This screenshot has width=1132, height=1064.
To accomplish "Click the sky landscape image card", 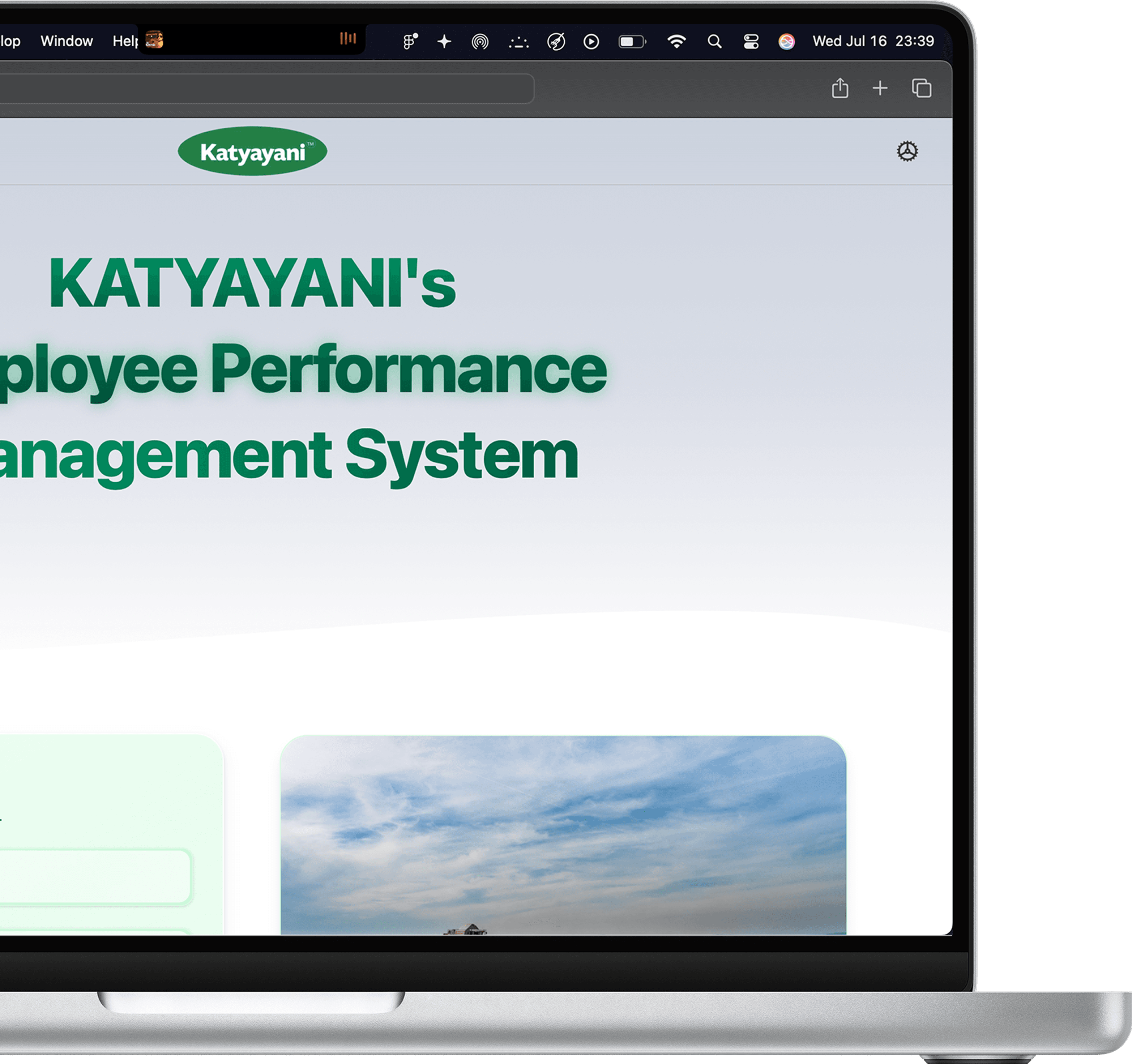I will click(563, 835).
